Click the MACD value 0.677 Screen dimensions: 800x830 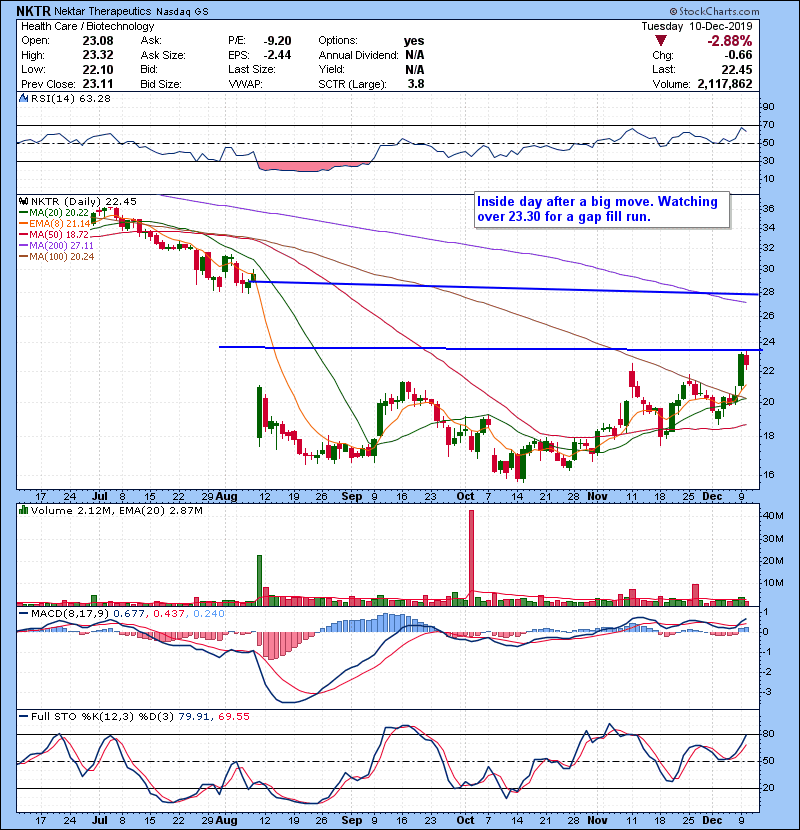129,614
